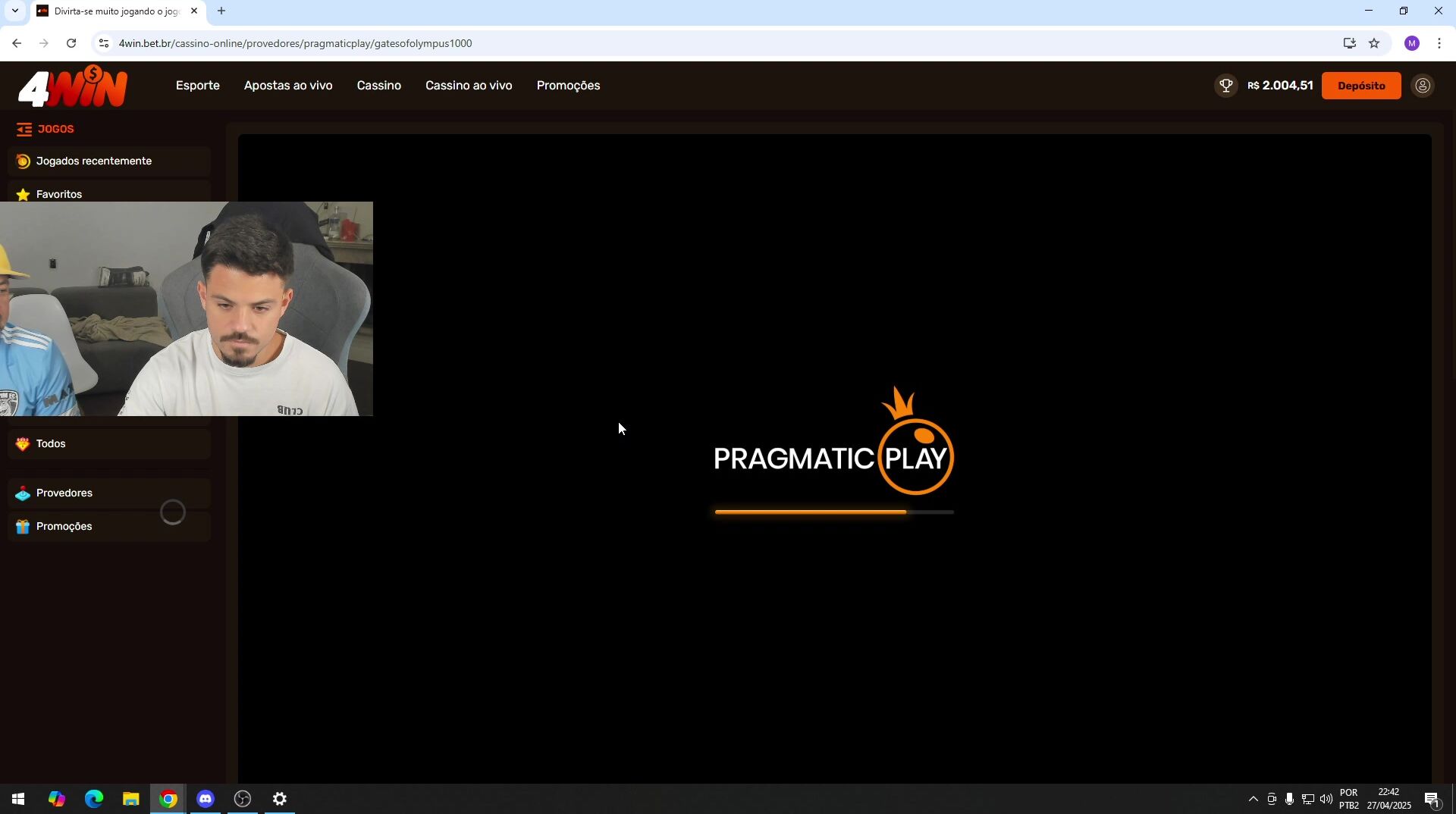Open the volume control tray icon

click(1326, 799)
